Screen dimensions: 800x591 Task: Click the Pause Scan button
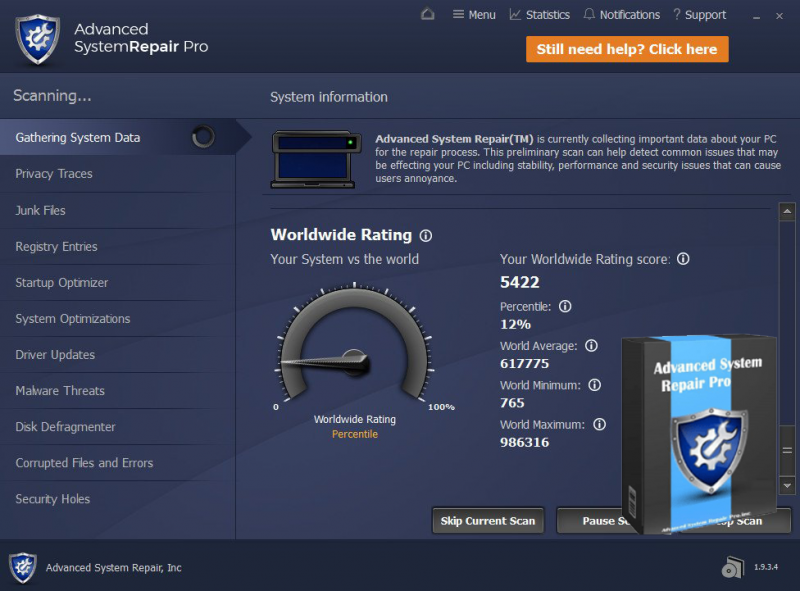592,521
